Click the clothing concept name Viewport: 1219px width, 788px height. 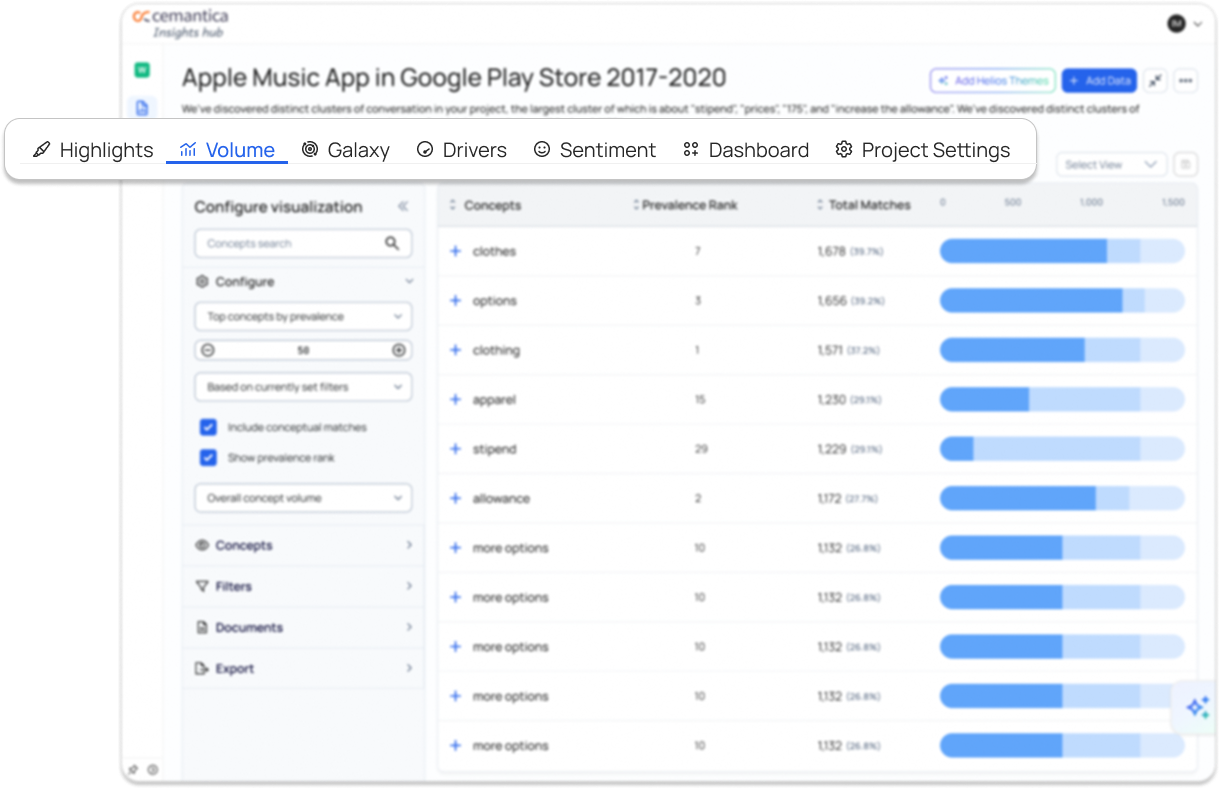(x=496, y=350)
